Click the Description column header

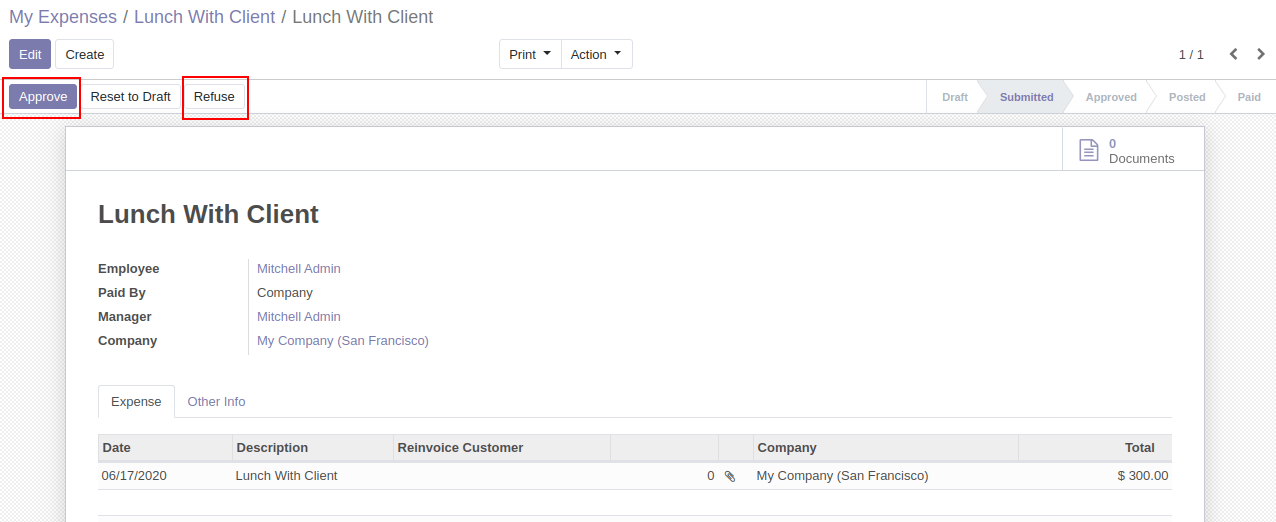pyautogui.click(x=313, y=448)
